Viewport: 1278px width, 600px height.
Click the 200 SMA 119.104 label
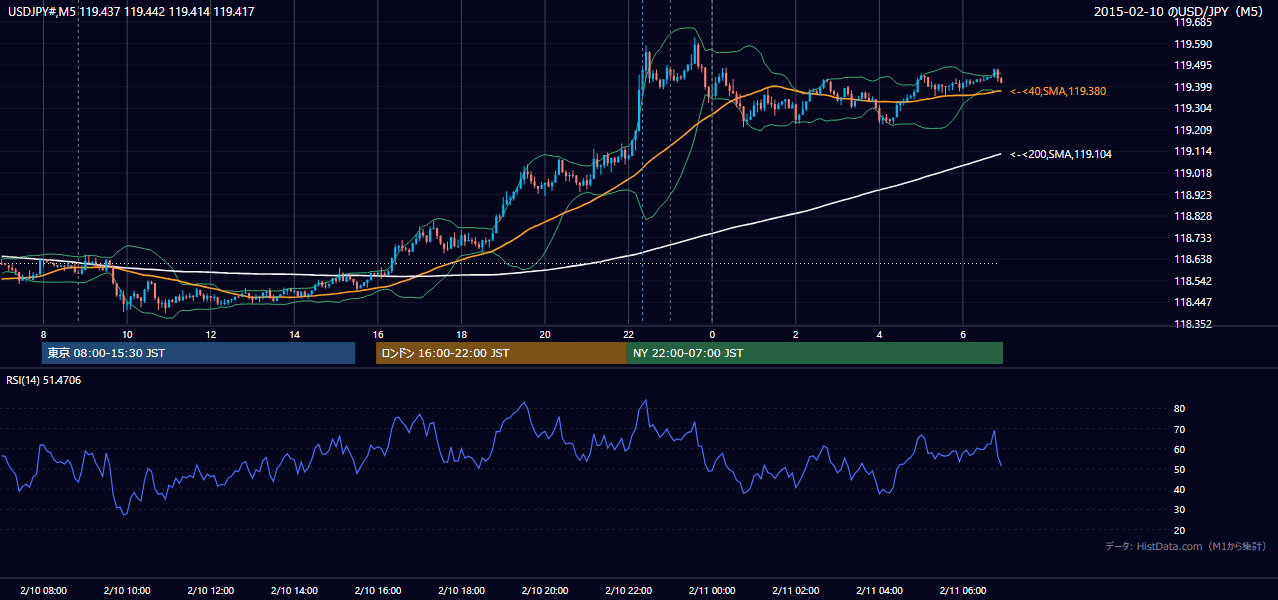point(1061,154)
